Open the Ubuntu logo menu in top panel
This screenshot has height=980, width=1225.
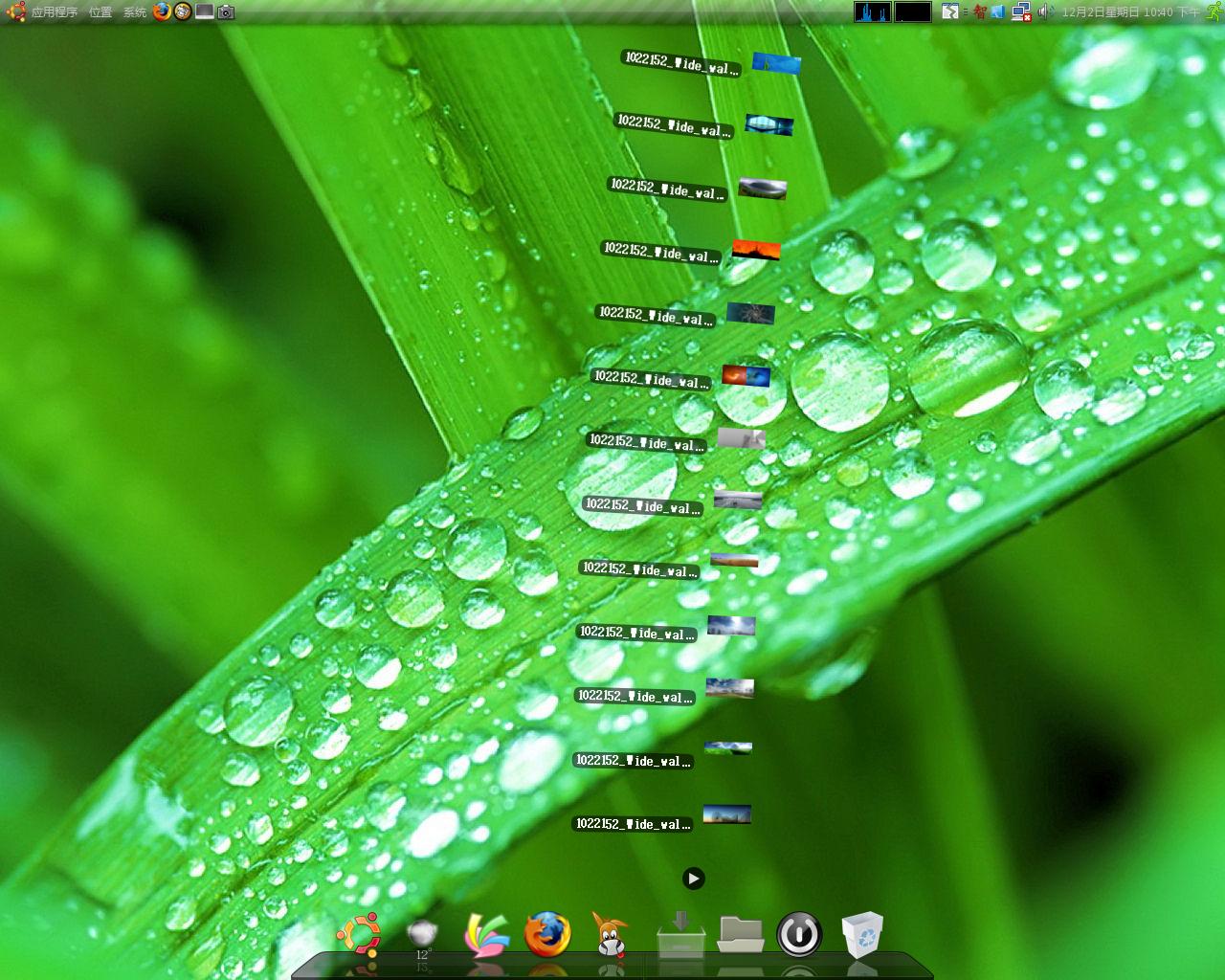point(14,11)
